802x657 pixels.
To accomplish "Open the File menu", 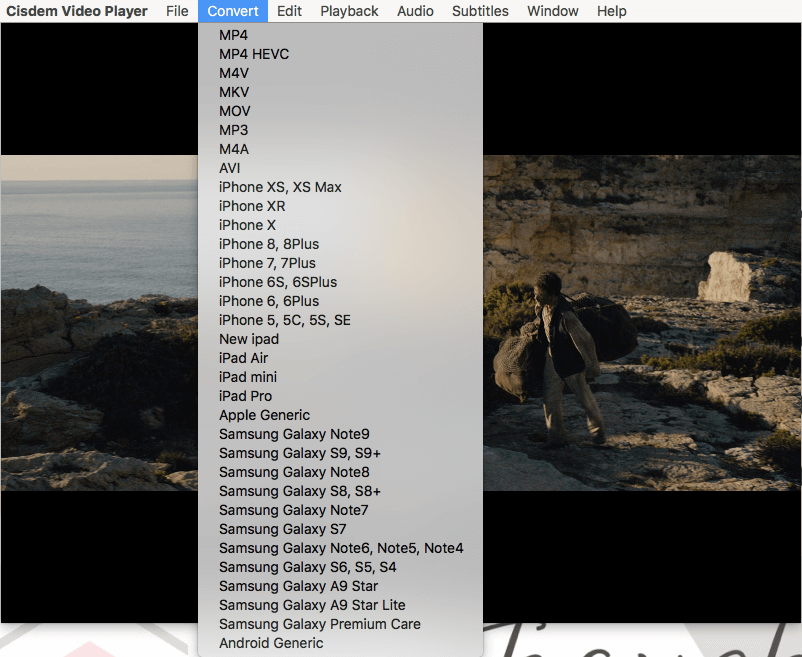I will tap(177, 11).
